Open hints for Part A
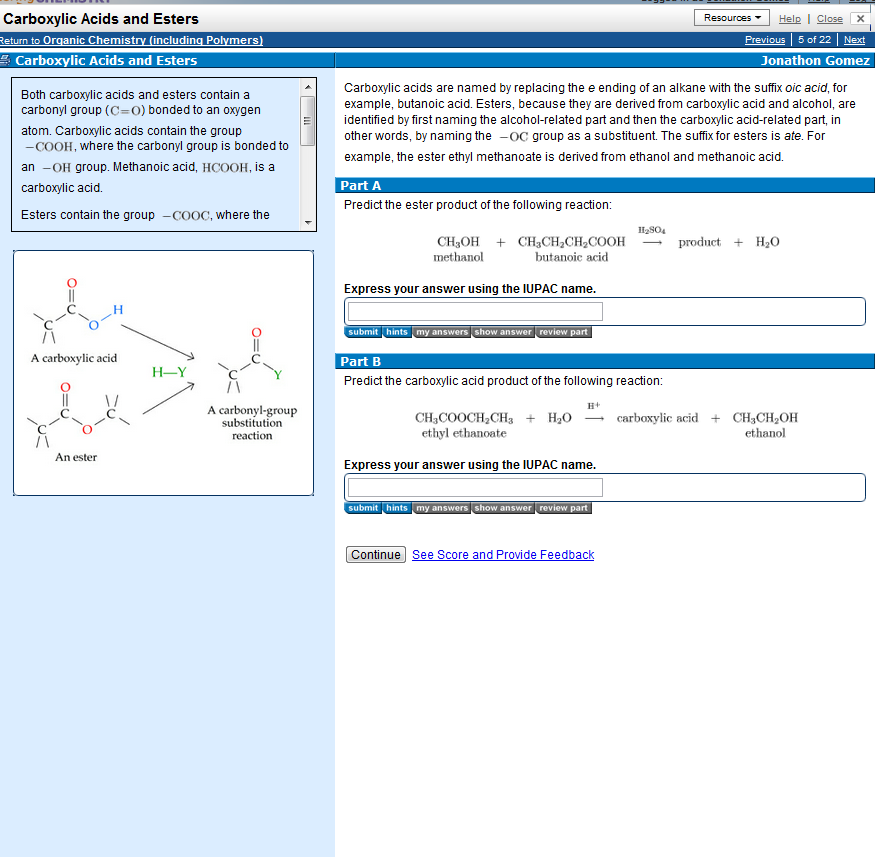The width and height of the screenshot is (875, 857). pos(396,331)
